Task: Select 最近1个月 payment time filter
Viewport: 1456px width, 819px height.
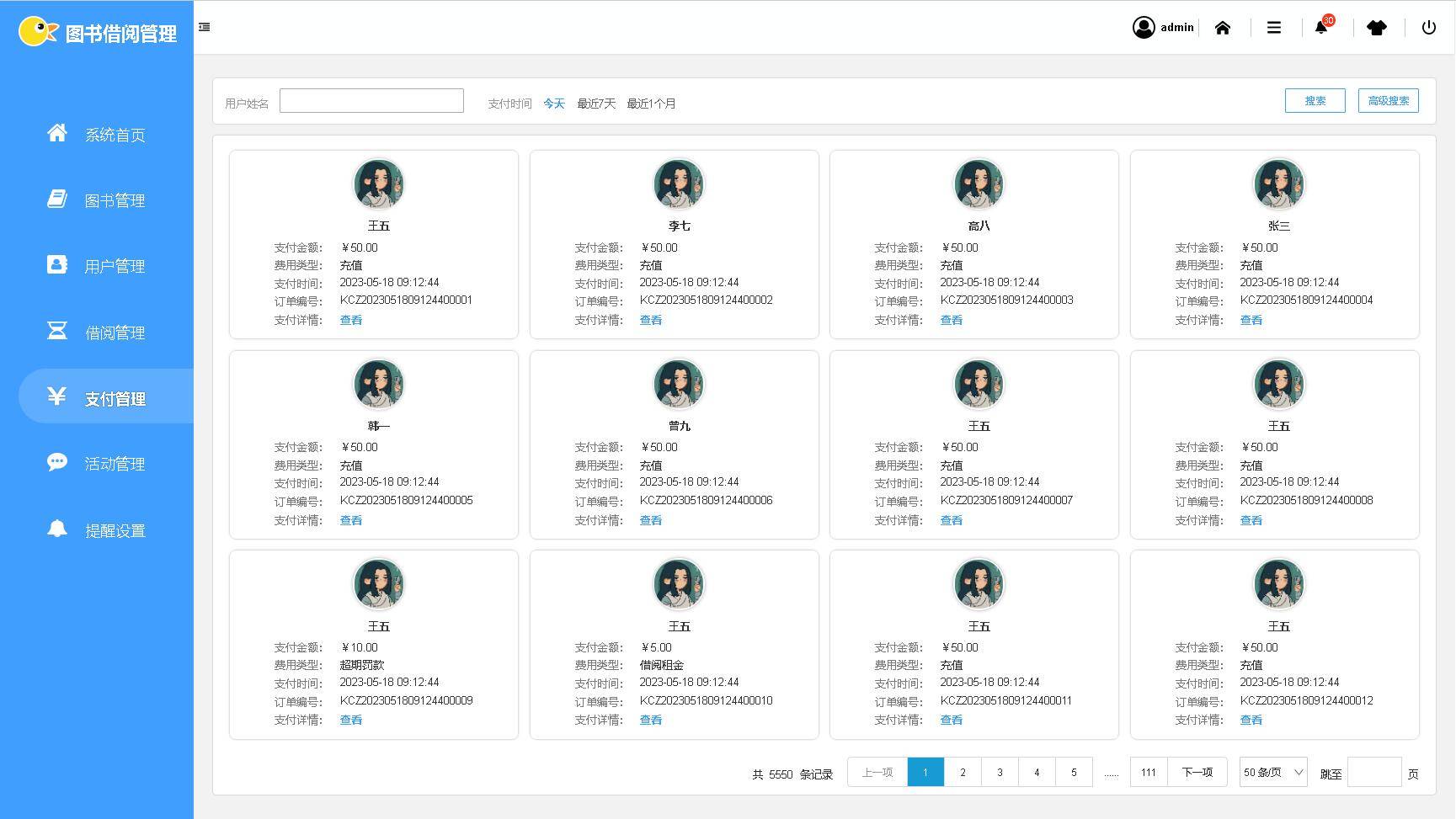Action: click(651, 104)
